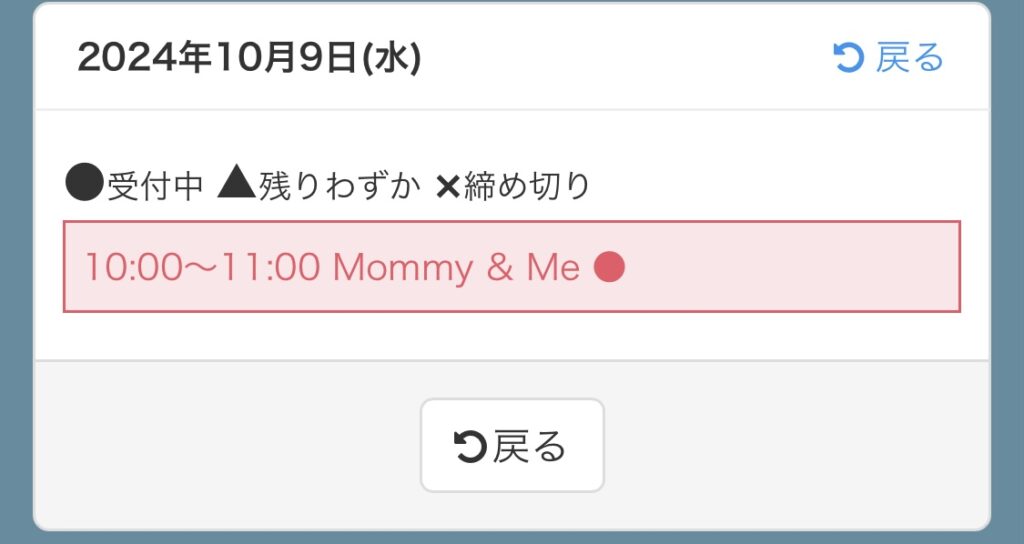Click the red availability circle in Mommy & Me slot
The height and width of the screenshot is (544, 1024).
click(609, 267)
